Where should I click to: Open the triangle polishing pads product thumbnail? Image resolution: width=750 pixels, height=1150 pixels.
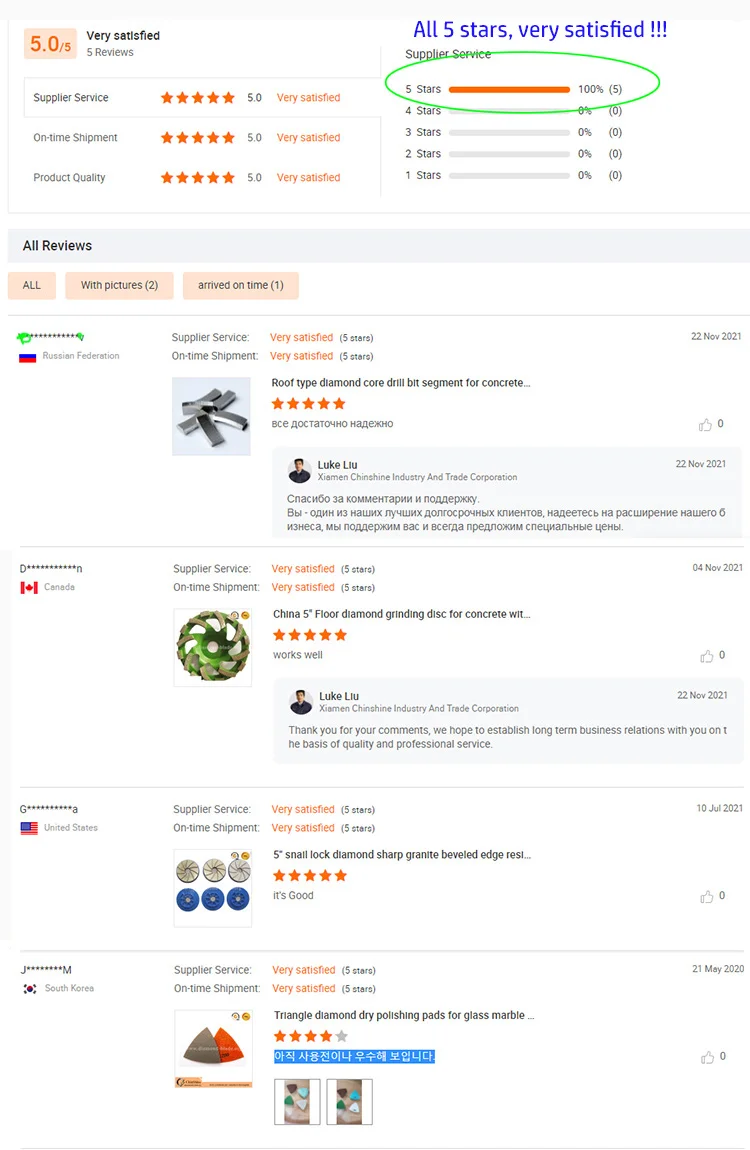[x=213, y=1049]
